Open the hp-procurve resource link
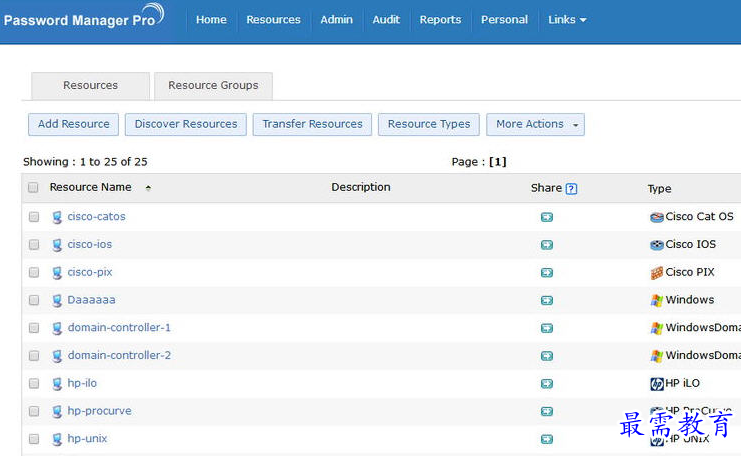This screenshot has width=741, height=456. click(99, 411)
